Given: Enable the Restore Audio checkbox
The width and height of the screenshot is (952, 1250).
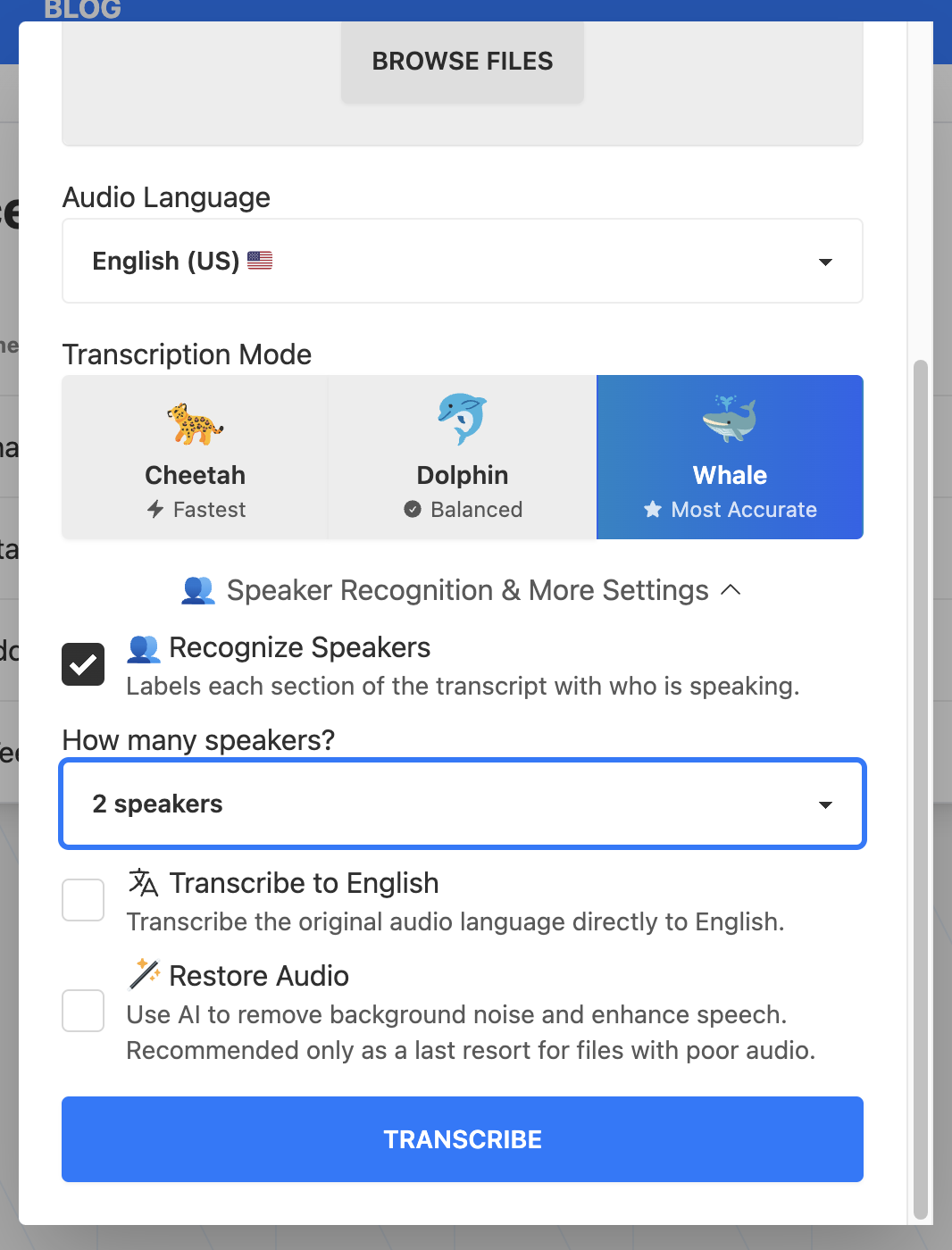Looking at the screenshot, I should point(83,1011).
